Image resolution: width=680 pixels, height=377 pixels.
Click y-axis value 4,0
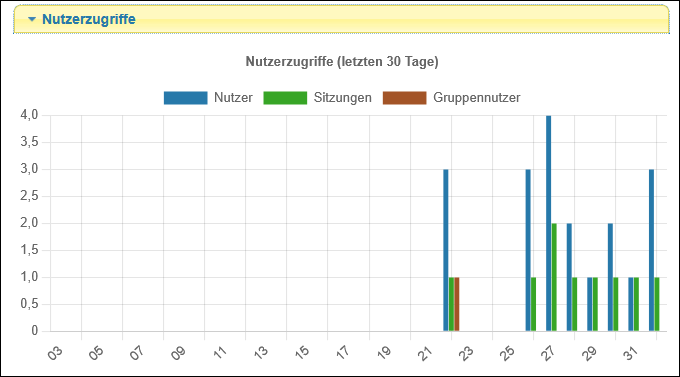(29, 115)
